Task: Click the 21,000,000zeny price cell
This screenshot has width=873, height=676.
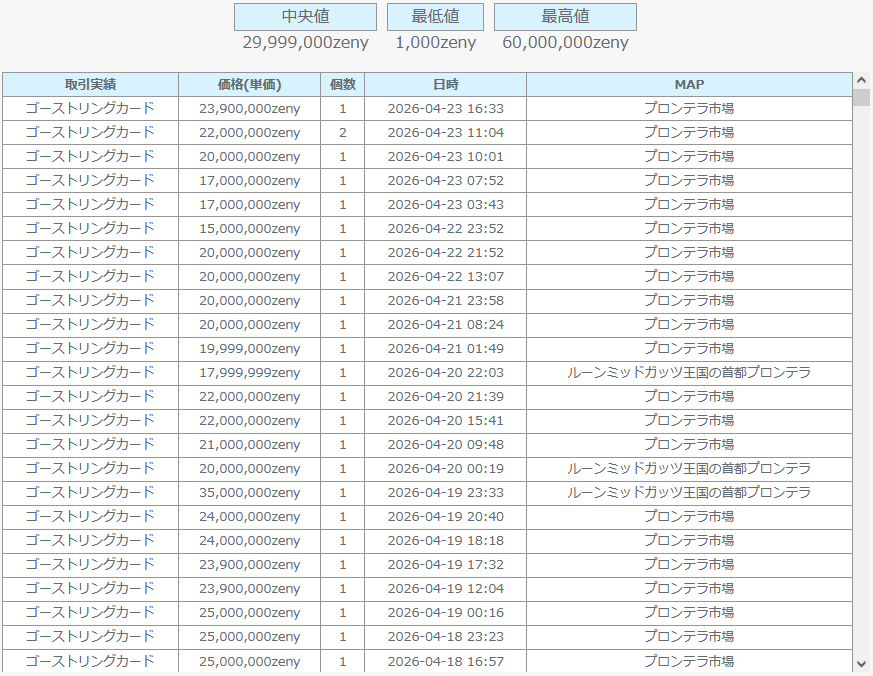Action: click(x=249, y=445)
